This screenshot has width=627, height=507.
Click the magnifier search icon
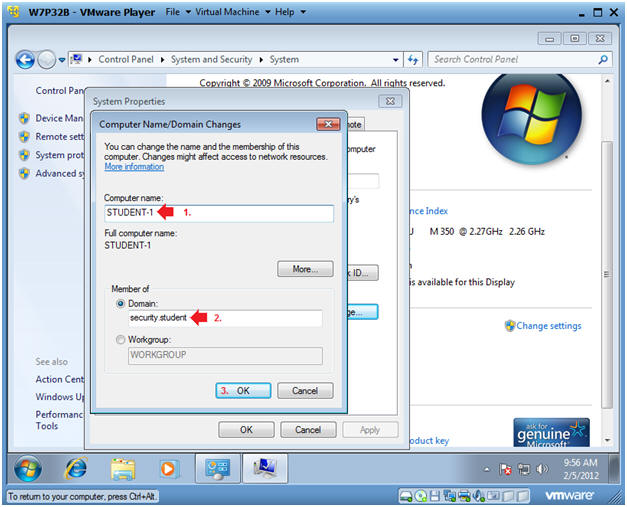[x=603, y=60]
